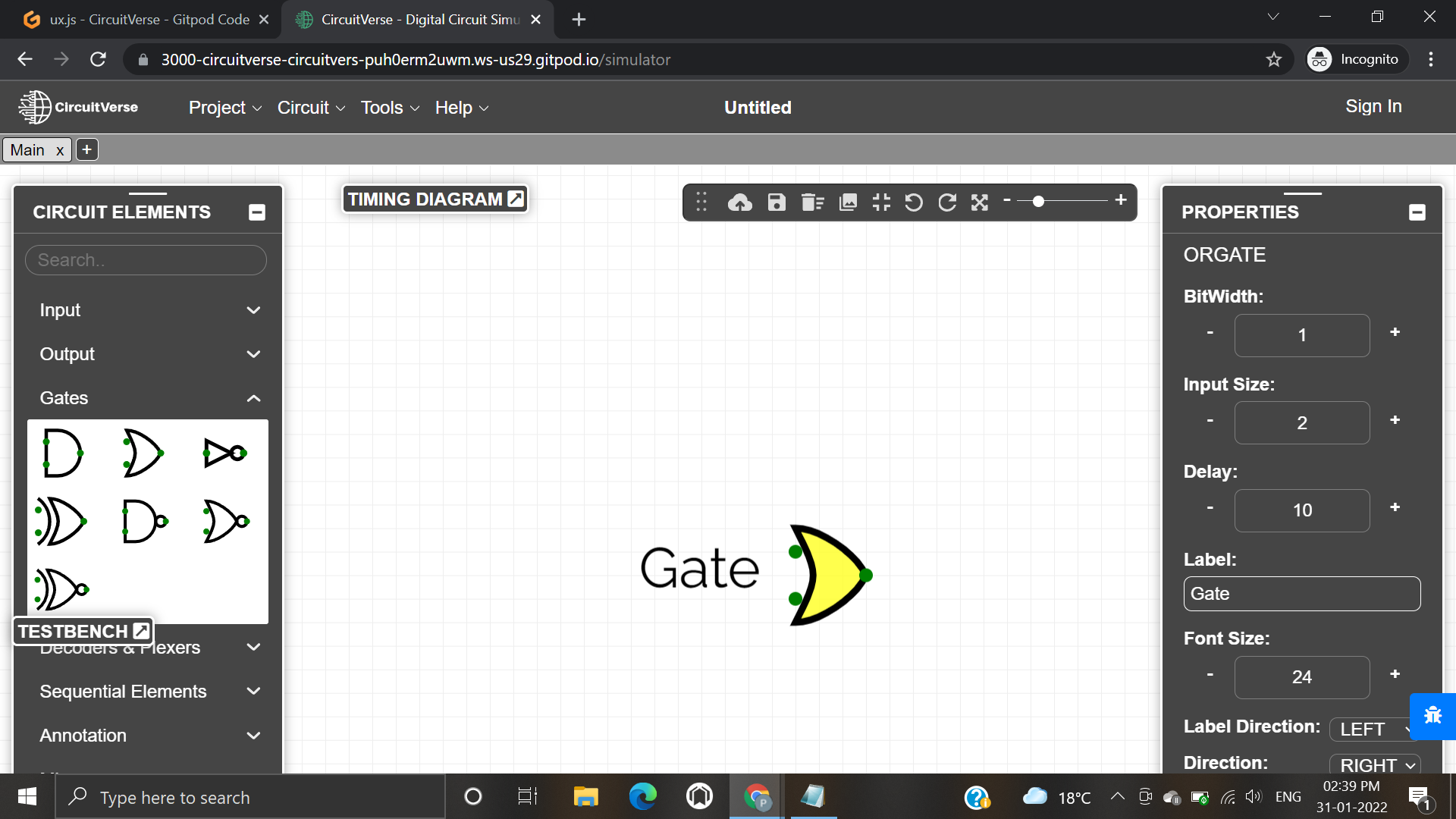Collapse the Properties panel

coord(1417,212)
